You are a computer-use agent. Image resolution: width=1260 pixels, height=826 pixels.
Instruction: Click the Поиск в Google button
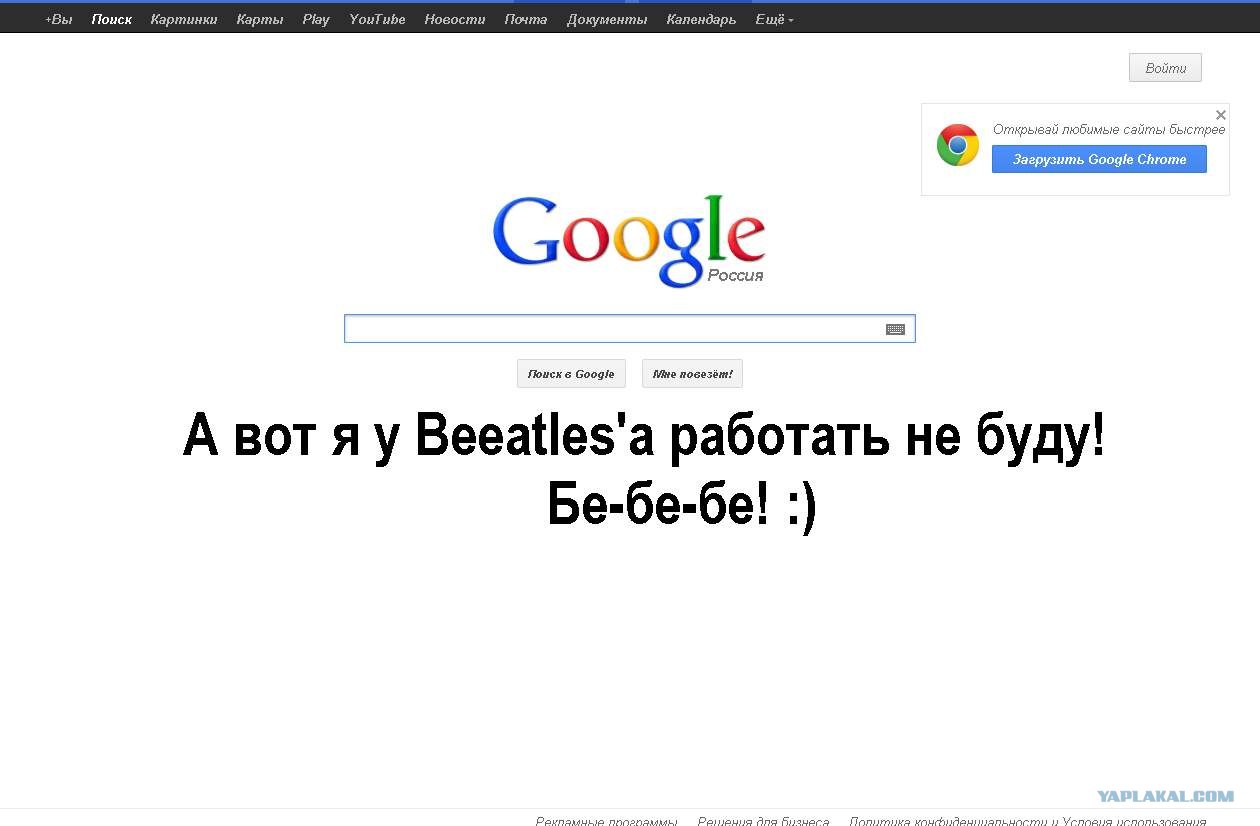(x=571, y=374)
